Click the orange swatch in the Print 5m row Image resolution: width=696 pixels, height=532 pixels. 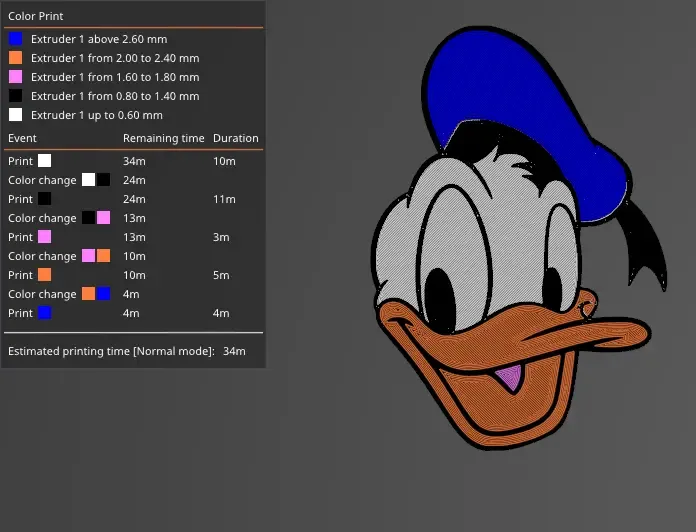(44, 275)
